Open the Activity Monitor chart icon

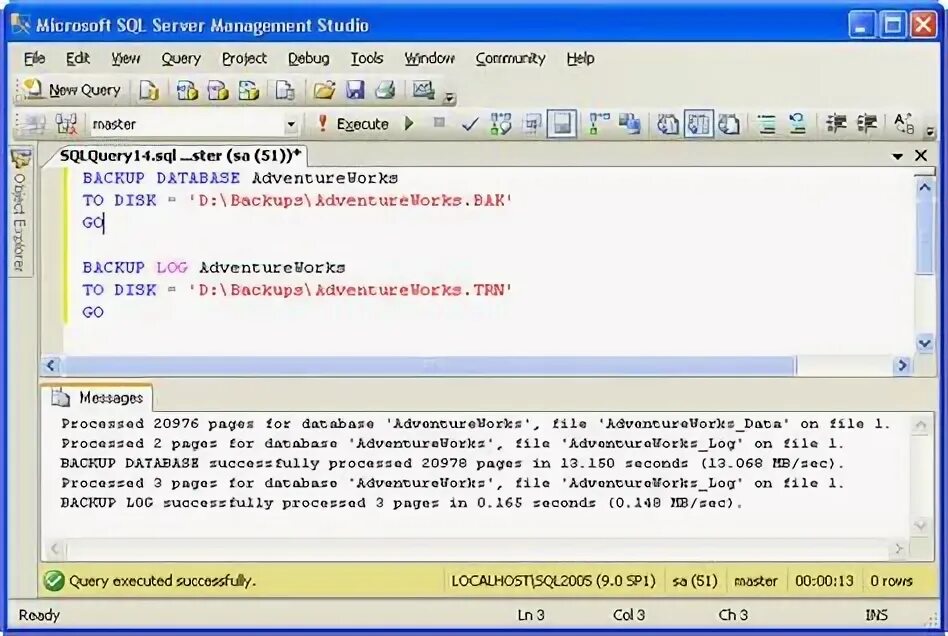[423, 90]
